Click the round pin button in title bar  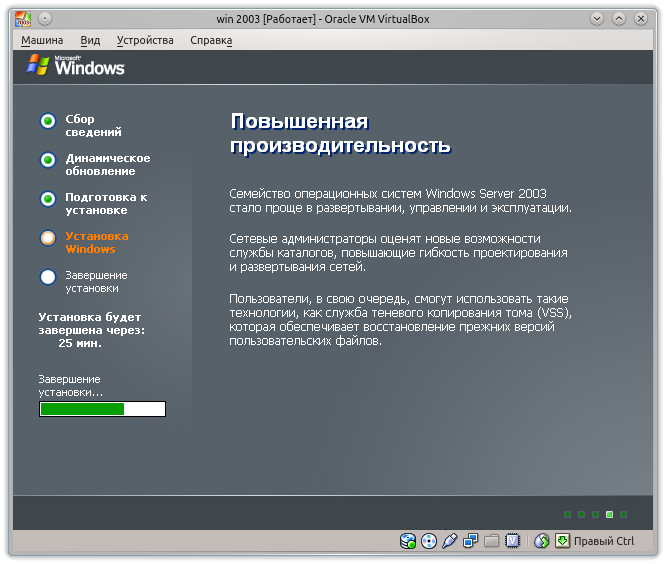(45, 19)
